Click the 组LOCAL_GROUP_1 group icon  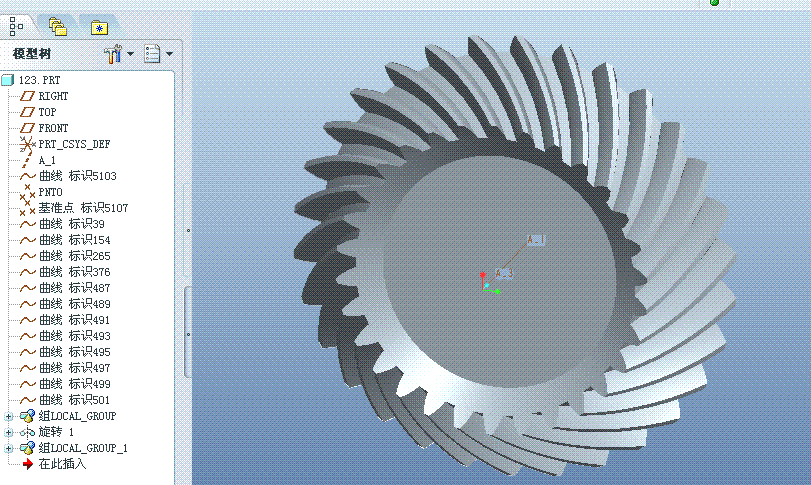coord(27,448)
